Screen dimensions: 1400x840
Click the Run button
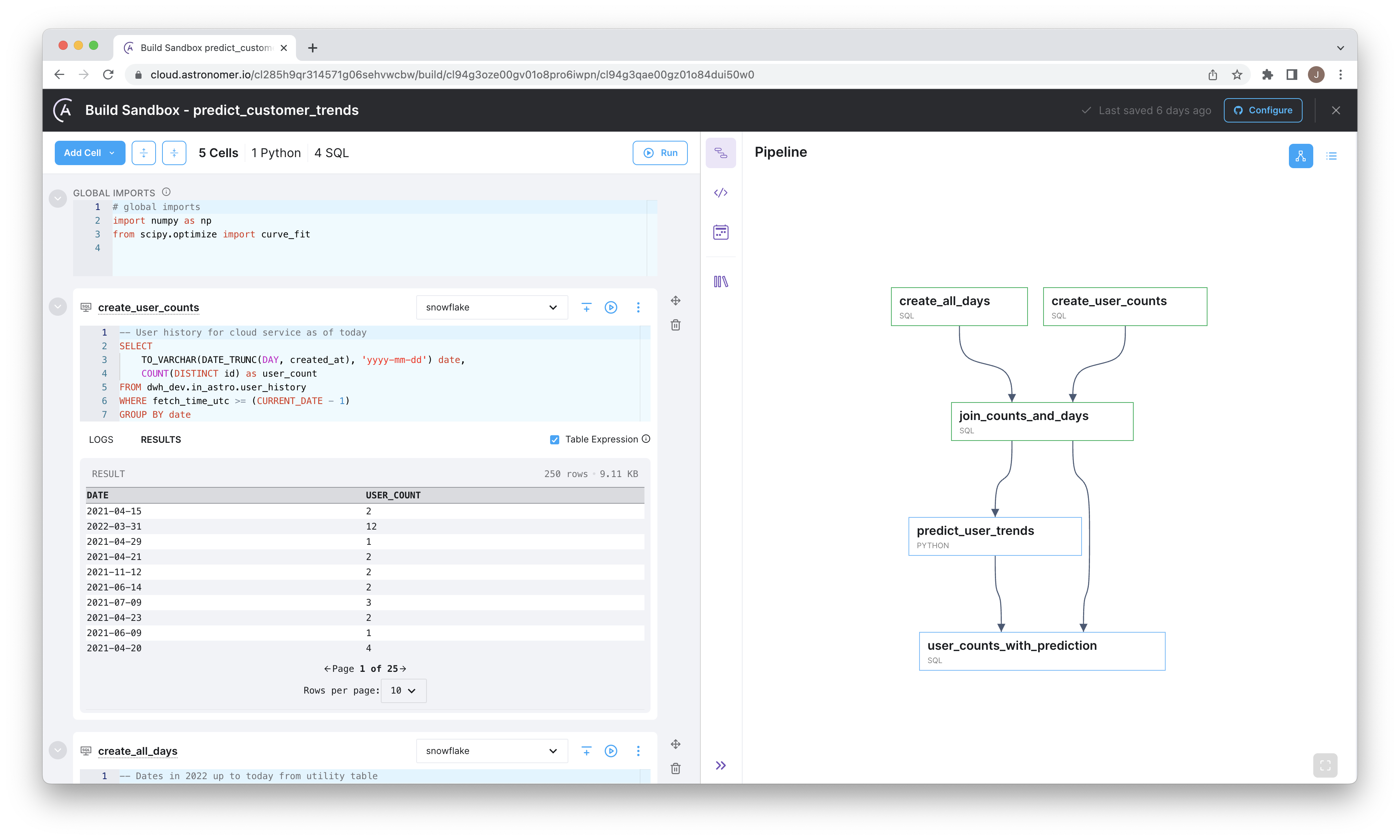[x=660, y=153]
